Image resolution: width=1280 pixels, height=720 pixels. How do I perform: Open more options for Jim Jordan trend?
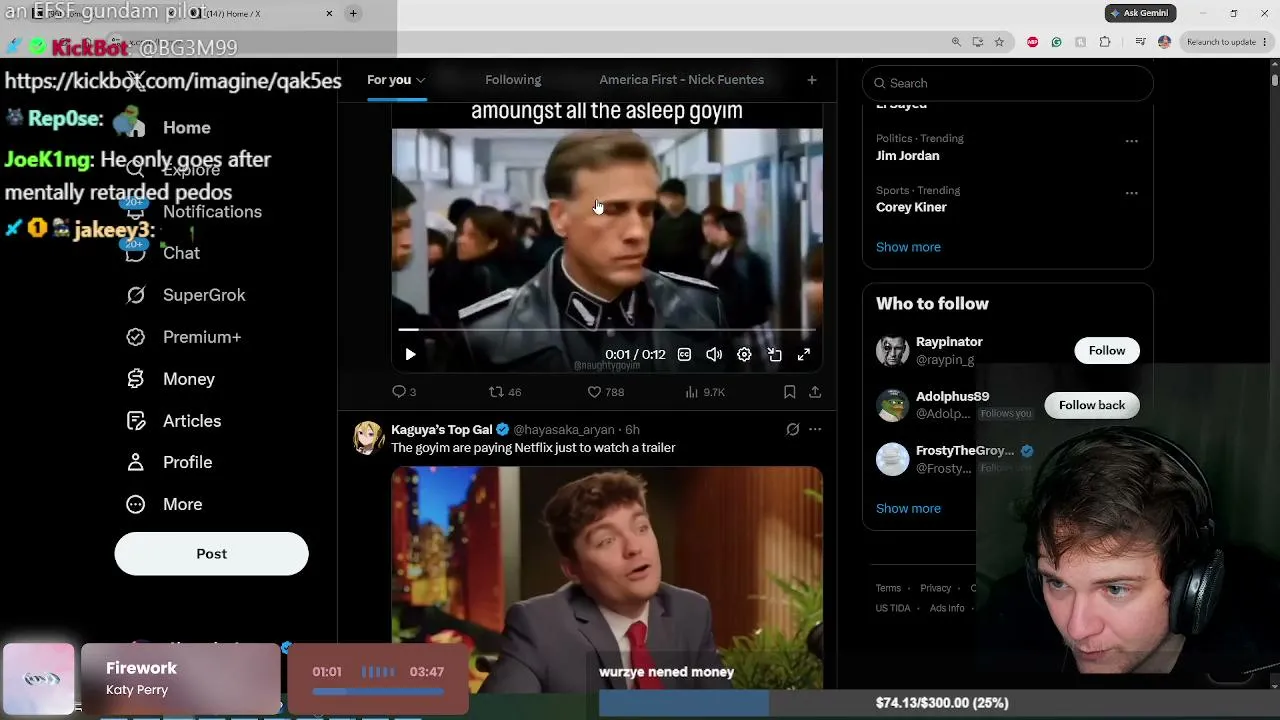pos(1131,141)
